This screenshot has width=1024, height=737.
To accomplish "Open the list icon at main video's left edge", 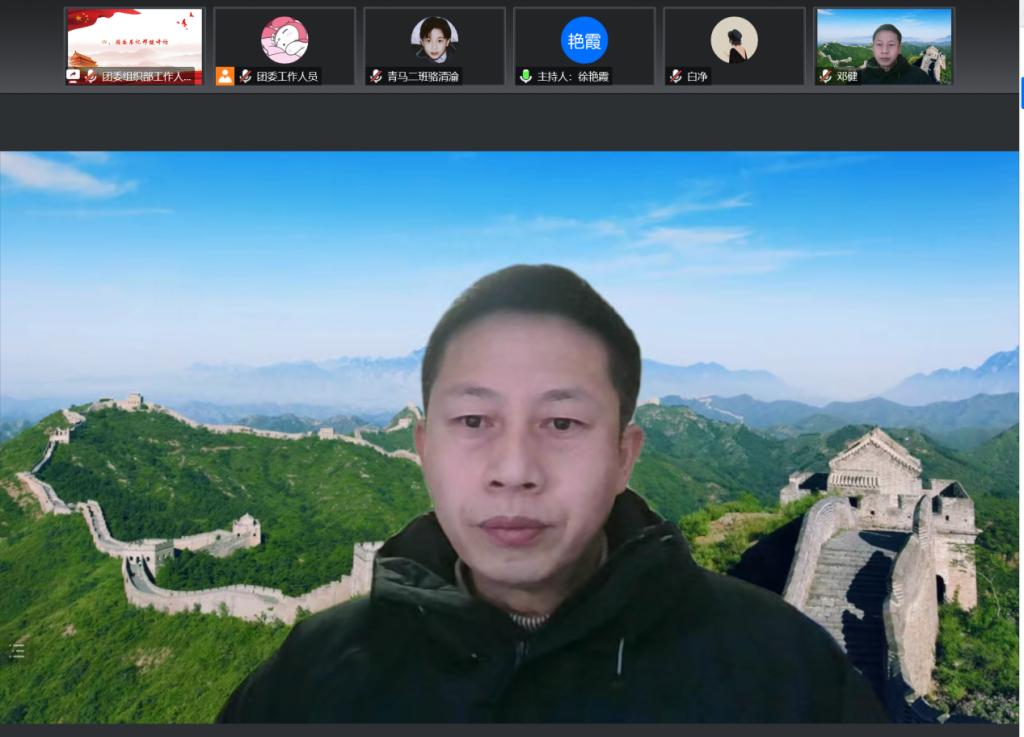I will (x=16, y=651).
